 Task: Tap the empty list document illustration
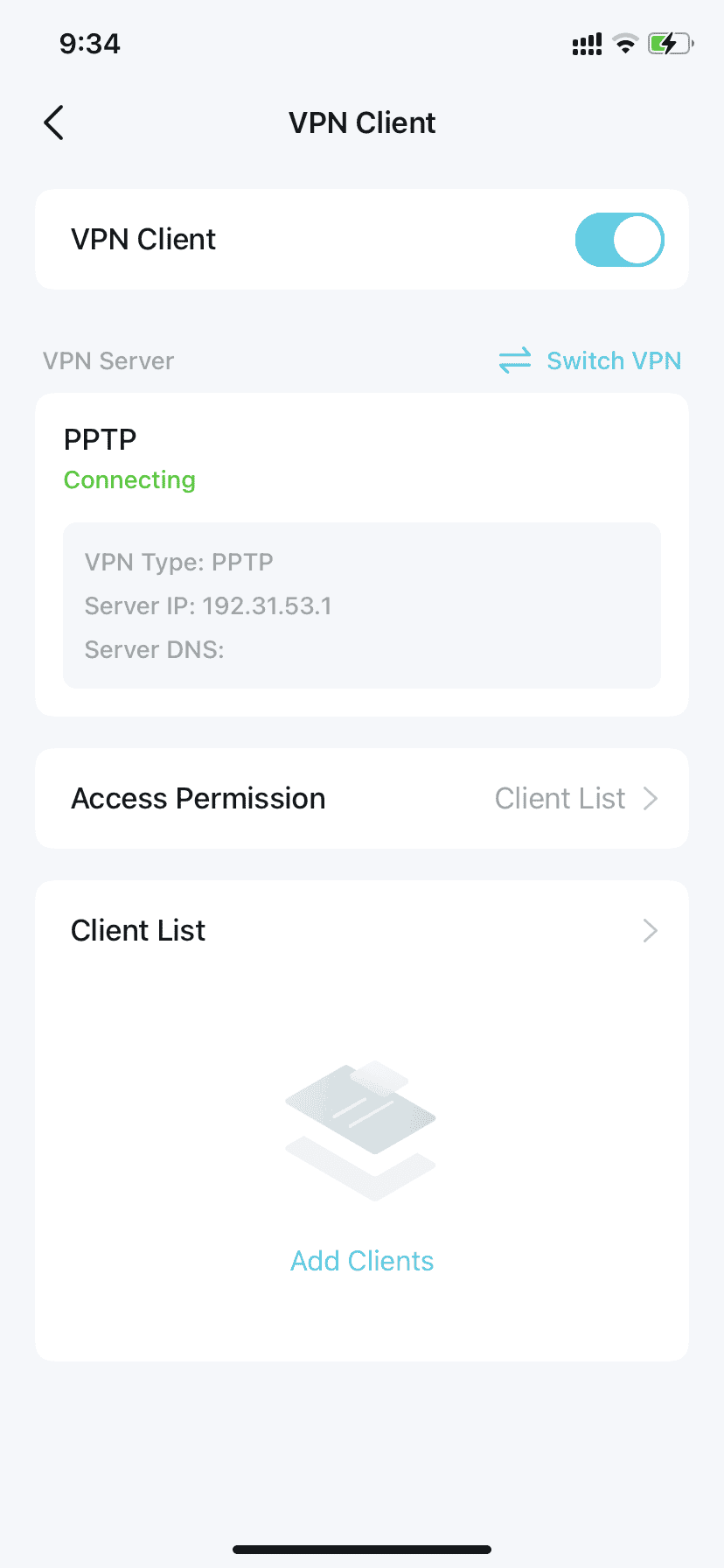[x=360, y=1130]
